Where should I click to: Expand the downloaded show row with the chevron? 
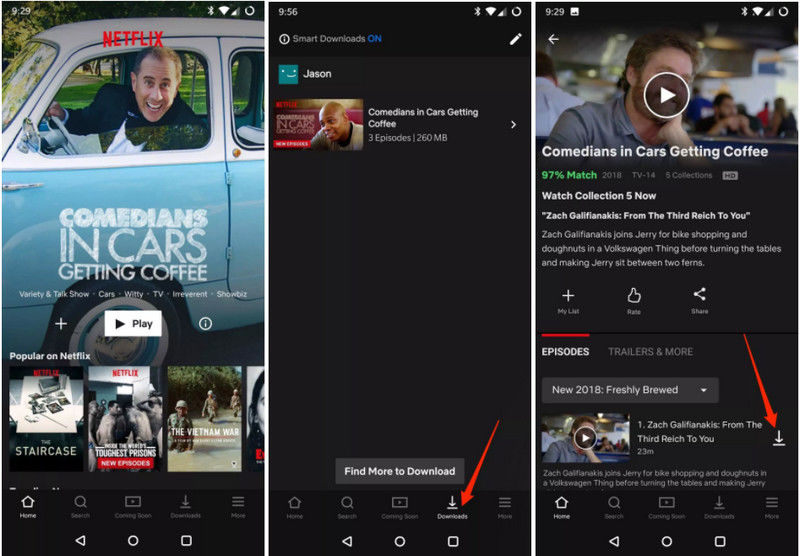click(x=514, y=125)
